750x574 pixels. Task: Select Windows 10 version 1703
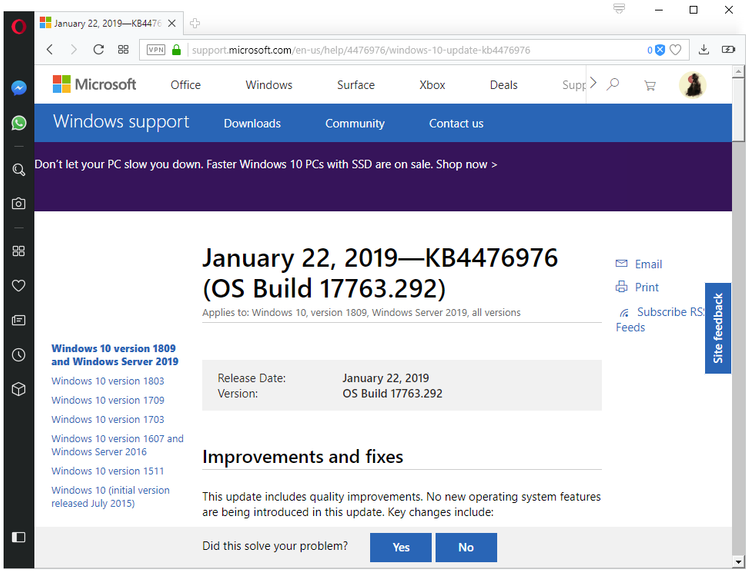click(x=108, y=419)
